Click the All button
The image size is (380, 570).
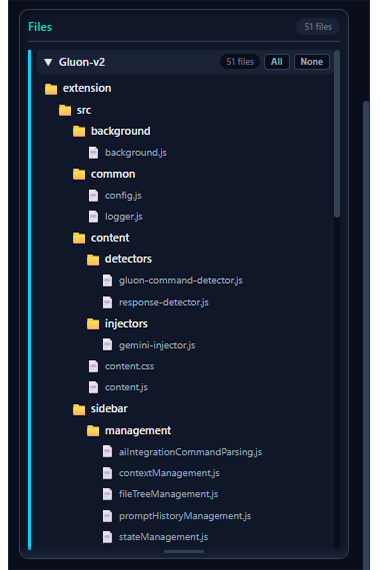(x=276, y=62)
